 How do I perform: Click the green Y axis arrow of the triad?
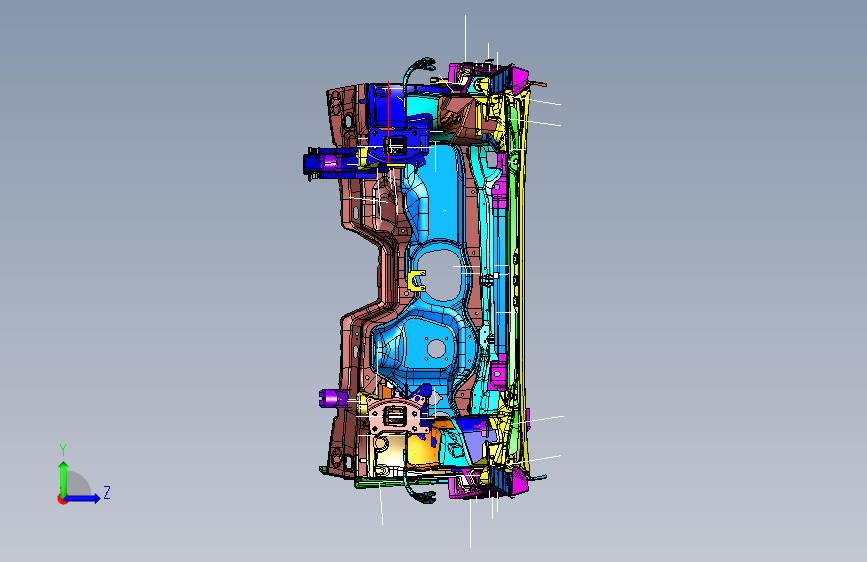tap(64, 478)
